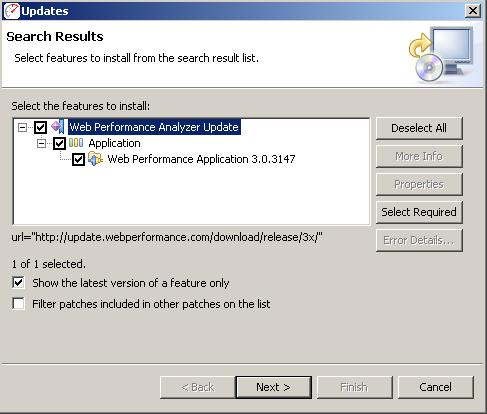487x414 pixels.
Task: Click the install wizard computer and CD image
Action: tap(440, 54)
